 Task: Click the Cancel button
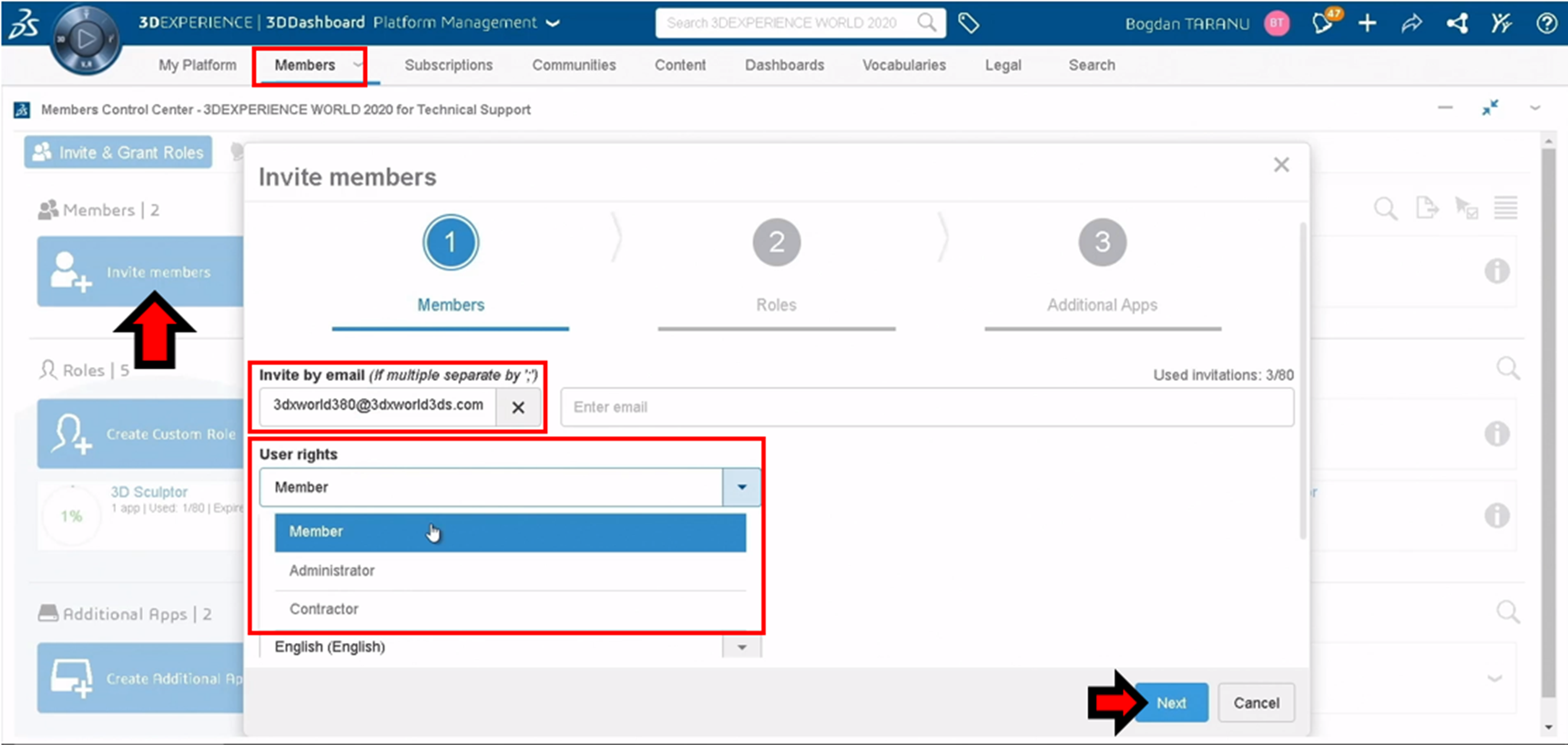pyautogui.click(x=1257, y=703)
